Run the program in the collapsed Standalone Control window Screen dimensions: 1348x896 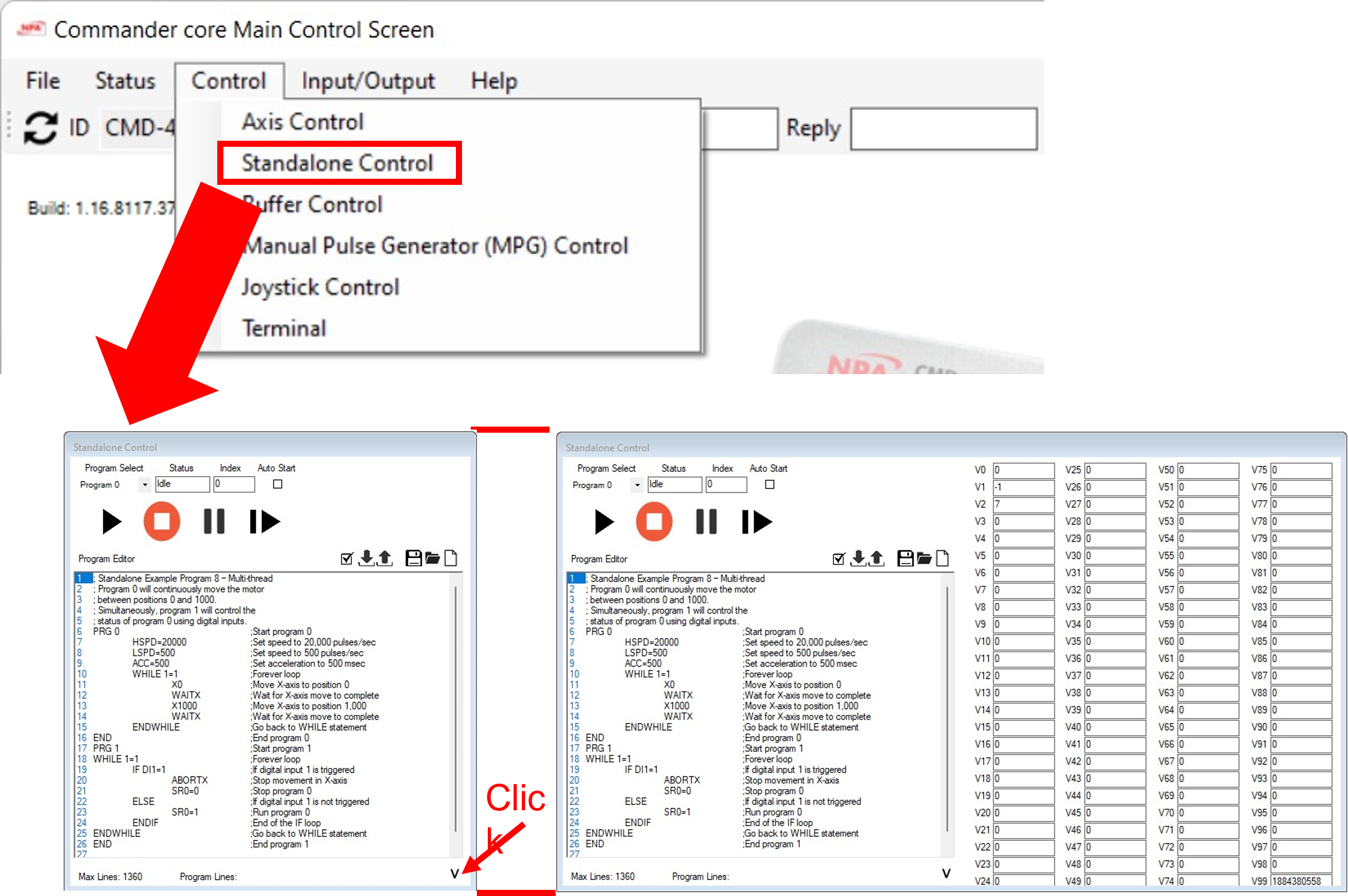pyautogui.click(x=111, y=521)
